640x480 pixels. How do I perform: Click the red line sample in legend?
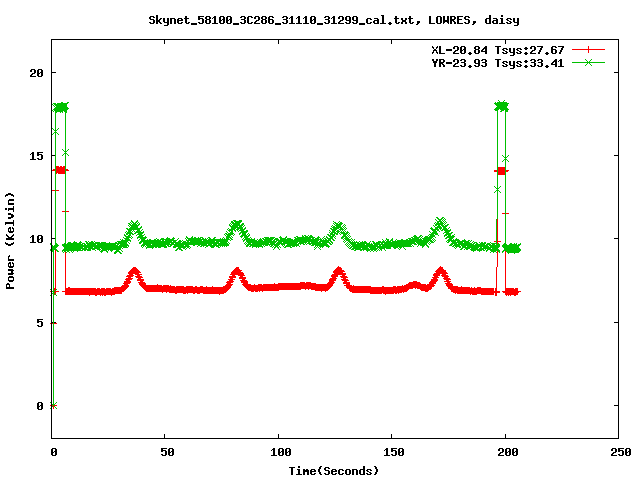[590, 49]
